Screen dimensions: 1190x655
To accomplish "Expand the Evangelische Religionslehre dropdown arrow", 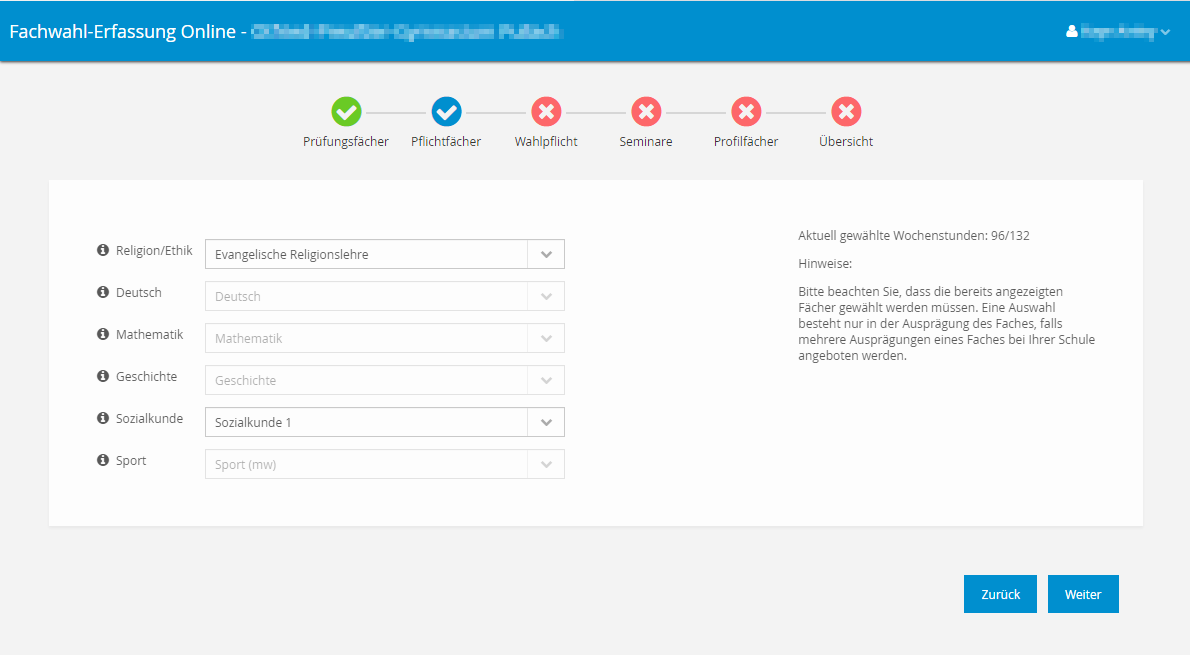I will [x=546, y=254].
